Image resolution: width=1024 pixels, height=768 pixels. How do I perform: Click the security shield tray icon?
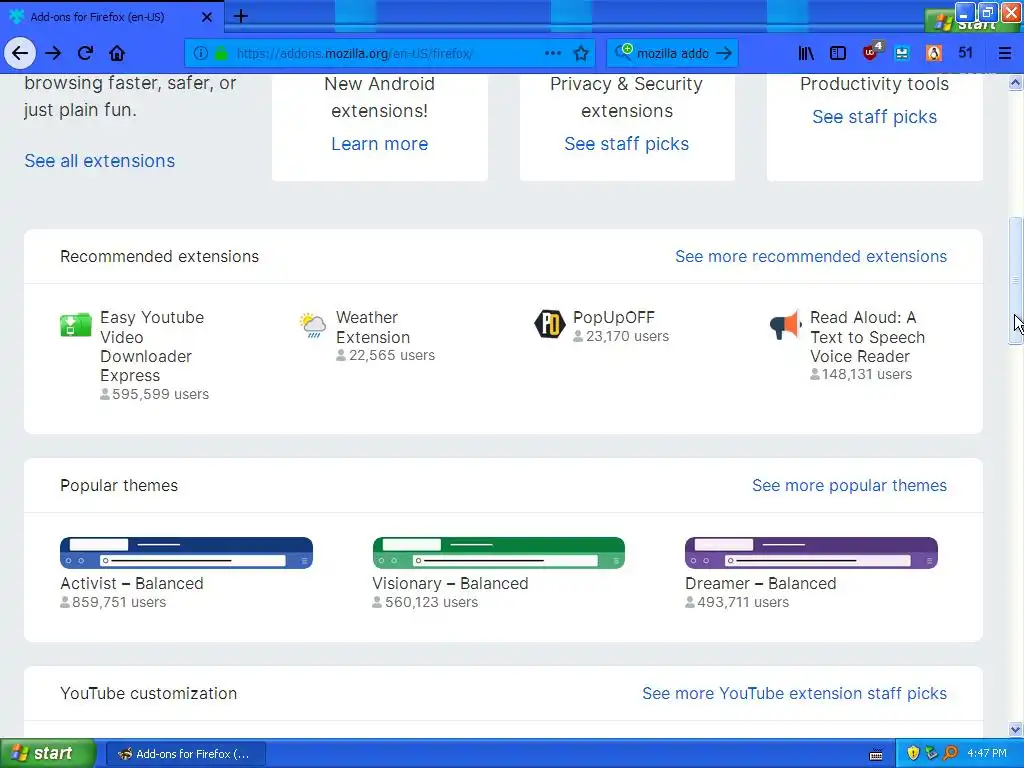click(913, 753)
